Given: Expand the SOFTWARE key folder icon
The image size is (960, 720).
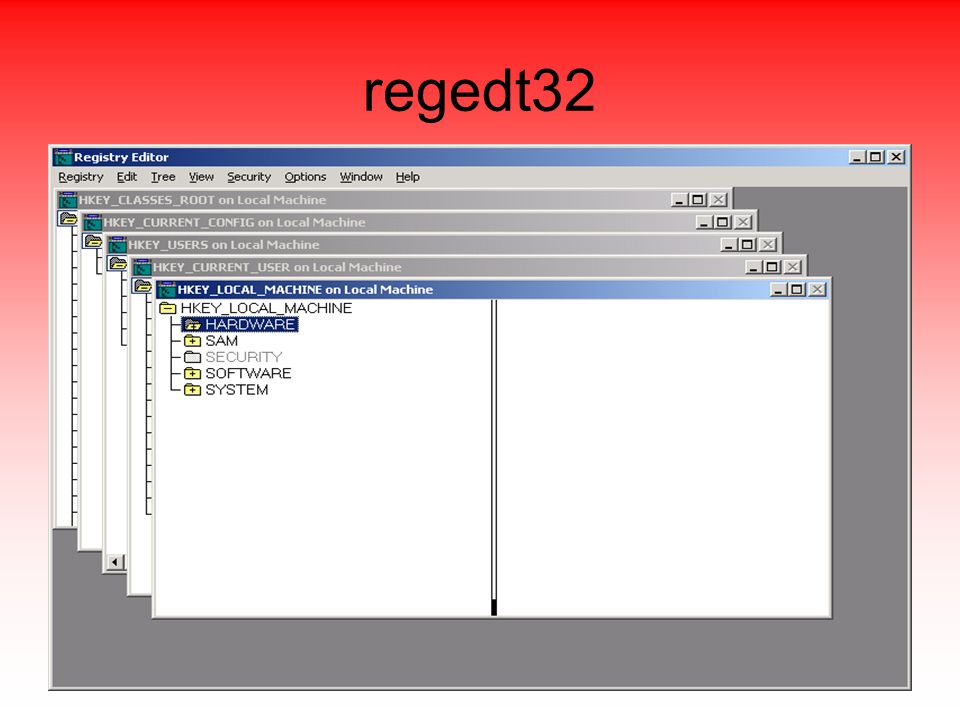Looking at the screenshot, I should (x=192, y=373).
